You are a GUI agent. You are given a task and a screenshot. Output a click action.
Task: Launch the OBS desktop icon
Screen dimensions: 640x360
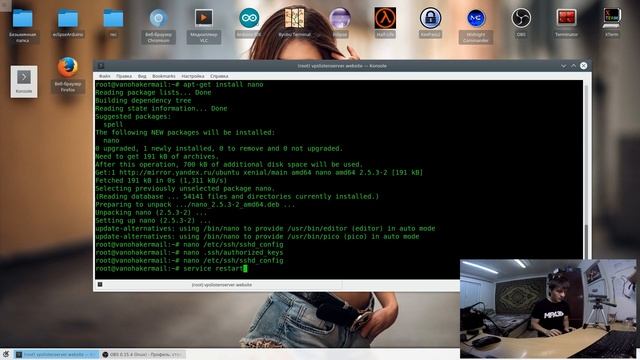[x=521, y=18]
